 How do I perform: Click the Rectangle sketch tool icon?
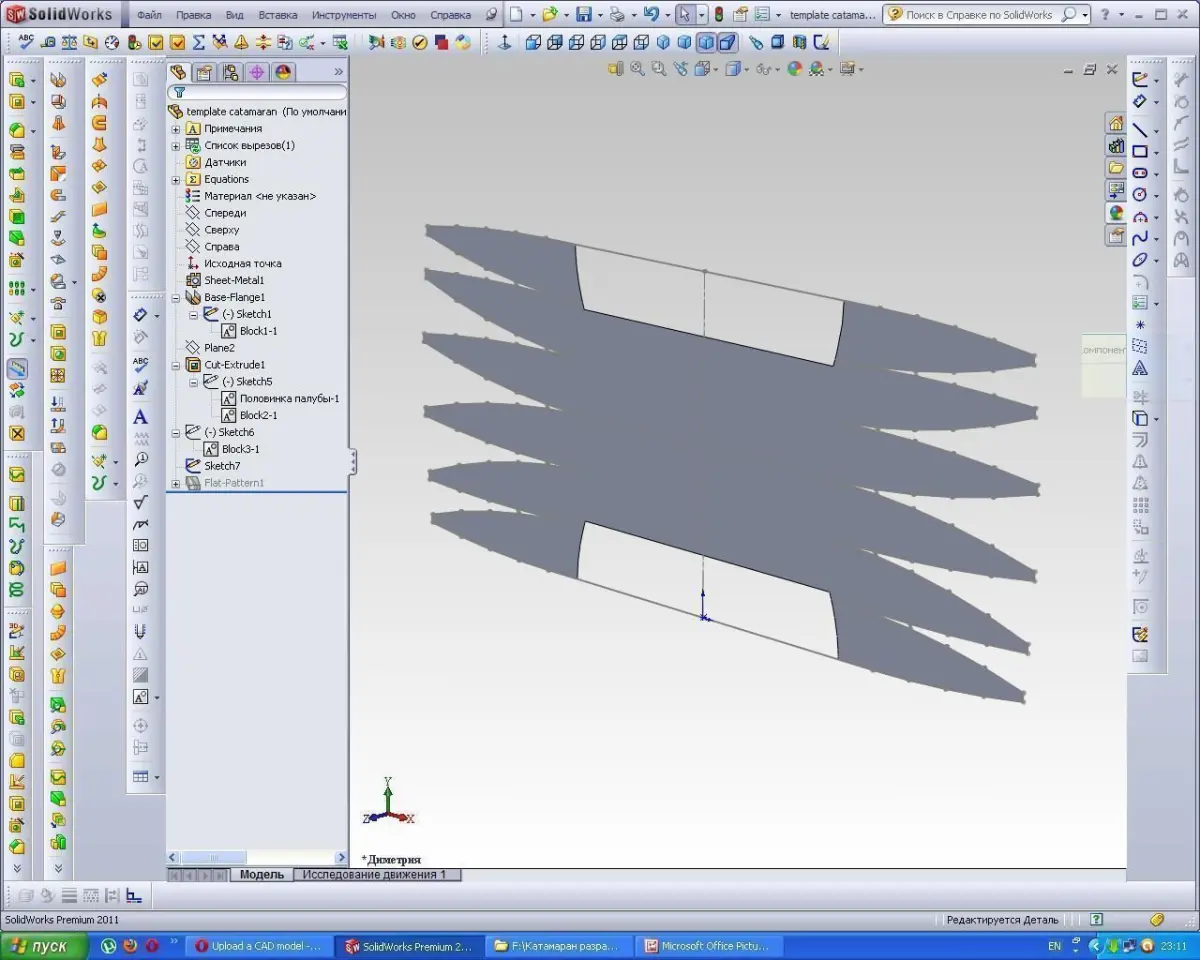click(x=1140, y=151)
